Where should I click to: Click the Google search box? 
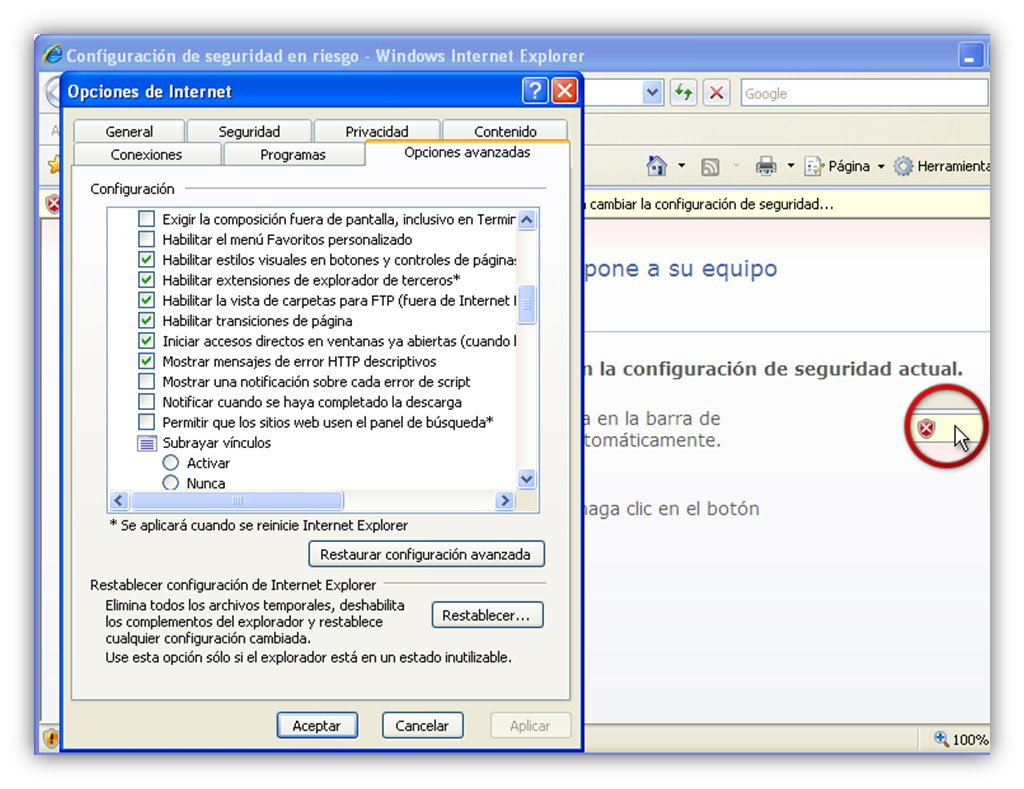click(x=864, y=93)
